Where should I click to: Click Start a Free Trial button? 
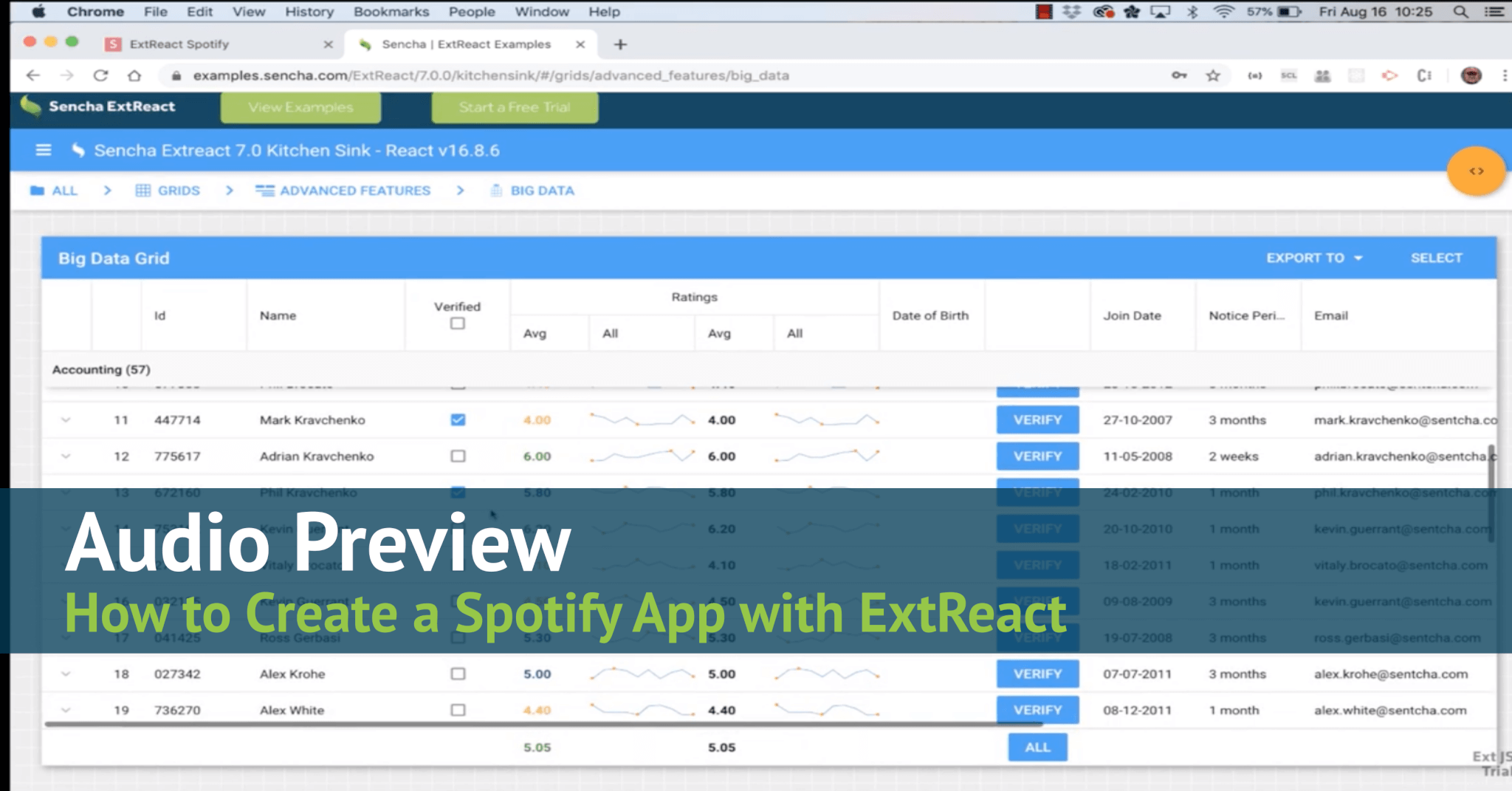pos(515,107)
